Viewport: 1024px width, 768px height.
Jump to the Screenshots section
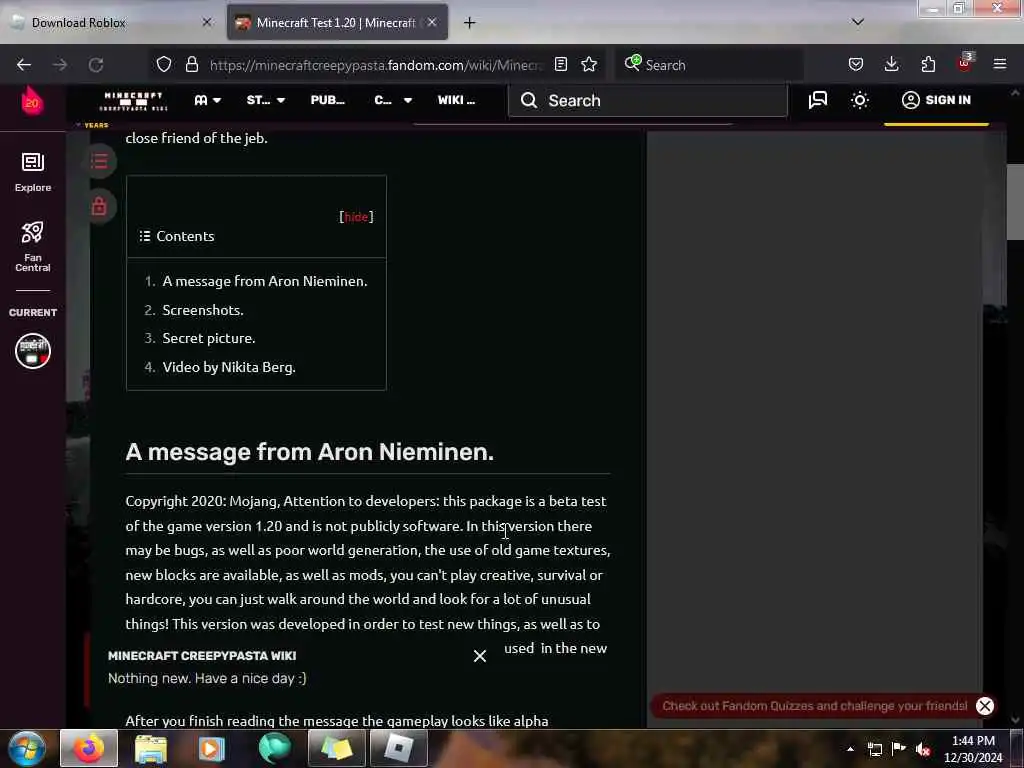(202, 310)
